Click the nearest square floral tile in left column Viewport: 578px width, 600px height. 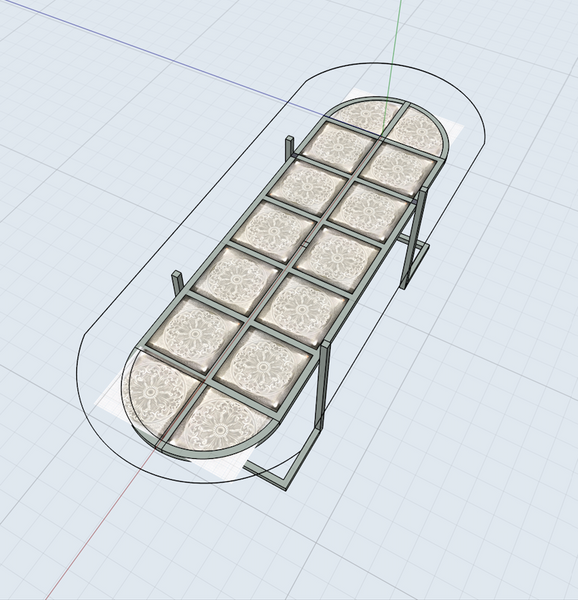[x=195, y=334]
